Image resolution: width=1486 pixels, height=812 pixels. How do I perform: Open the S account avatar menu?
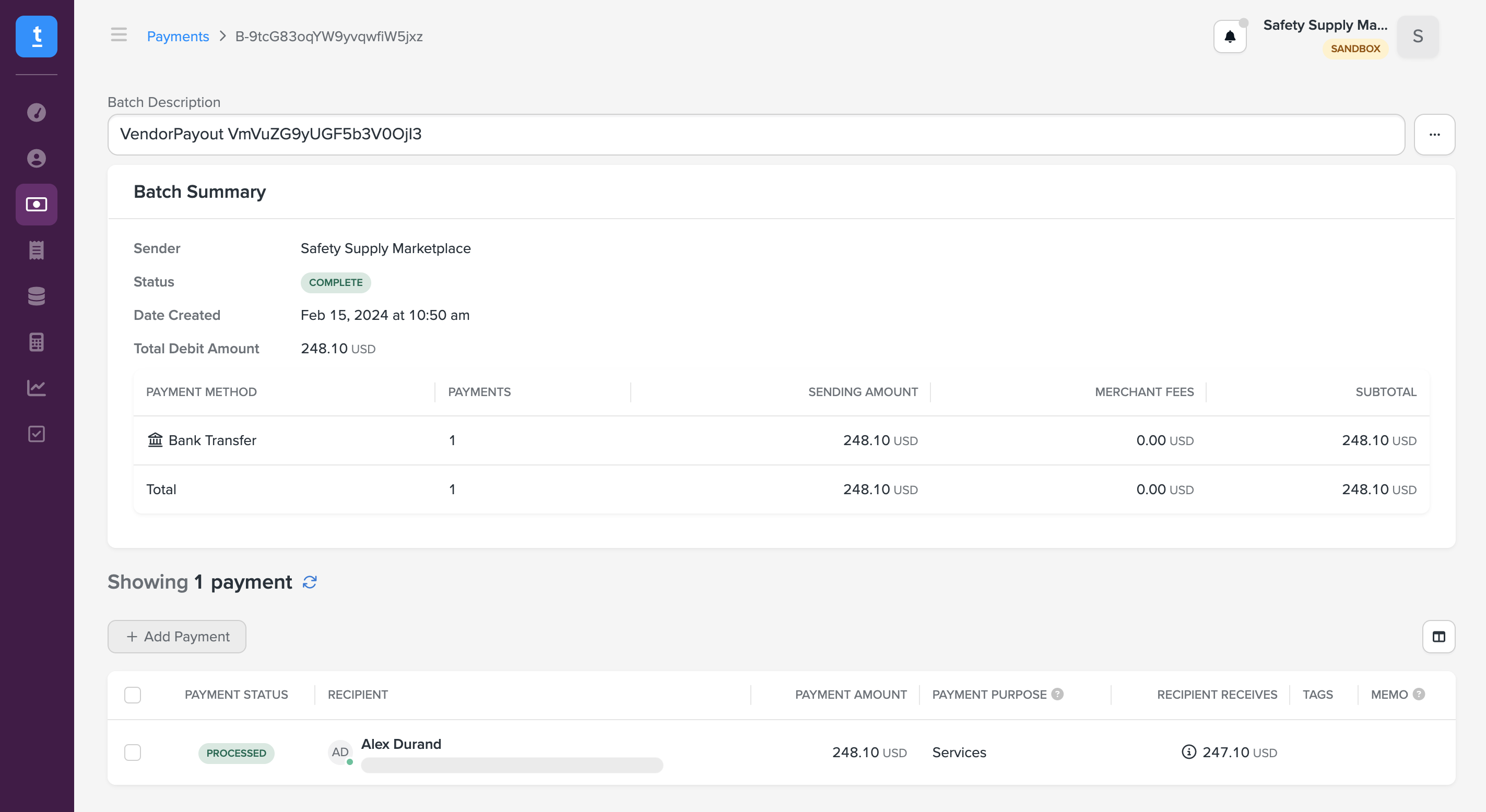tap(1418, 37)
